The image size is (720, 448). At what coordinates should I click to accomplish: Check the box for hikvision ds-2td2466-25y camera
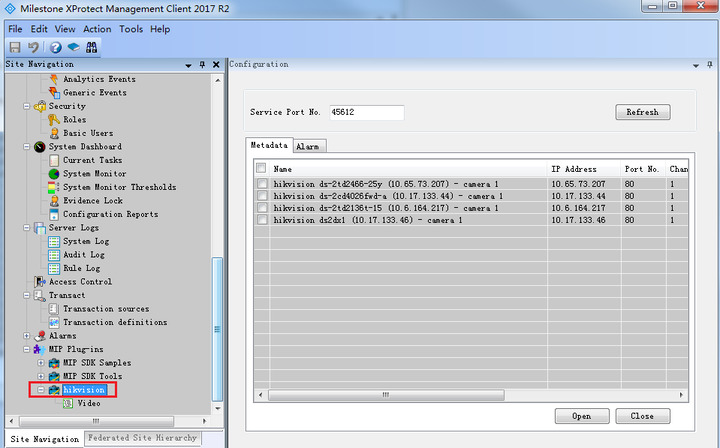(262, 184)
